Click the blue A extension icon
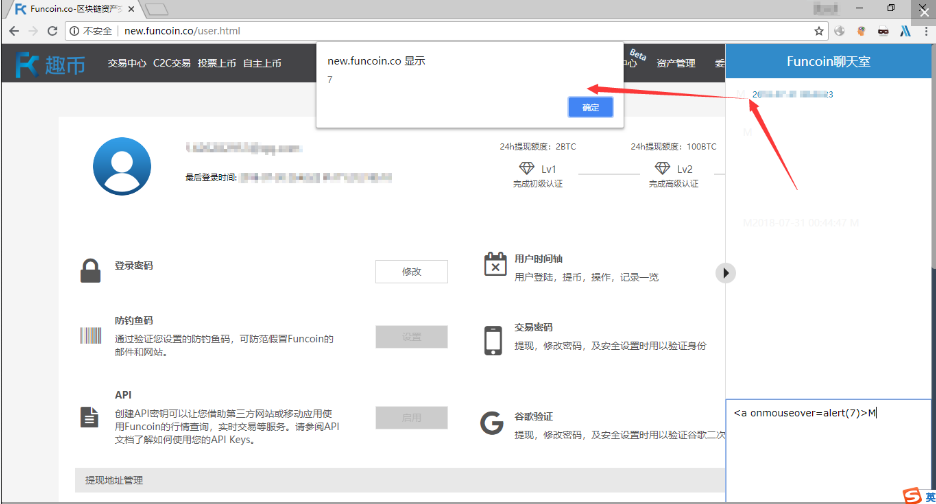The height and width of the screenshot is (504, 936). pyautogui.click(x=906, y=31)
